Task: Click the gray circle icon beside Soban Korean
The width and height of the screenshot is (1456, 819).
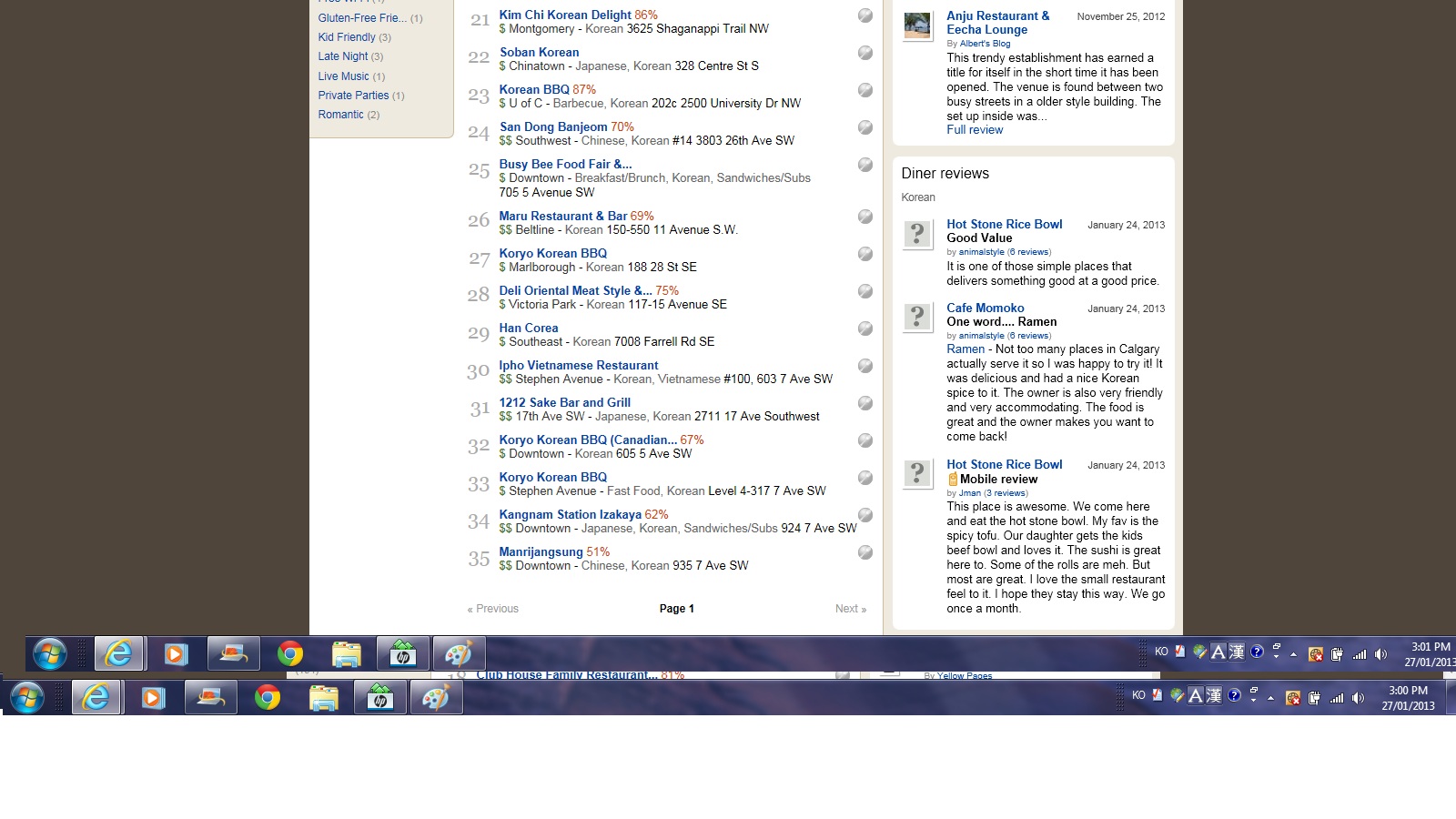Action: click(865, 53)
